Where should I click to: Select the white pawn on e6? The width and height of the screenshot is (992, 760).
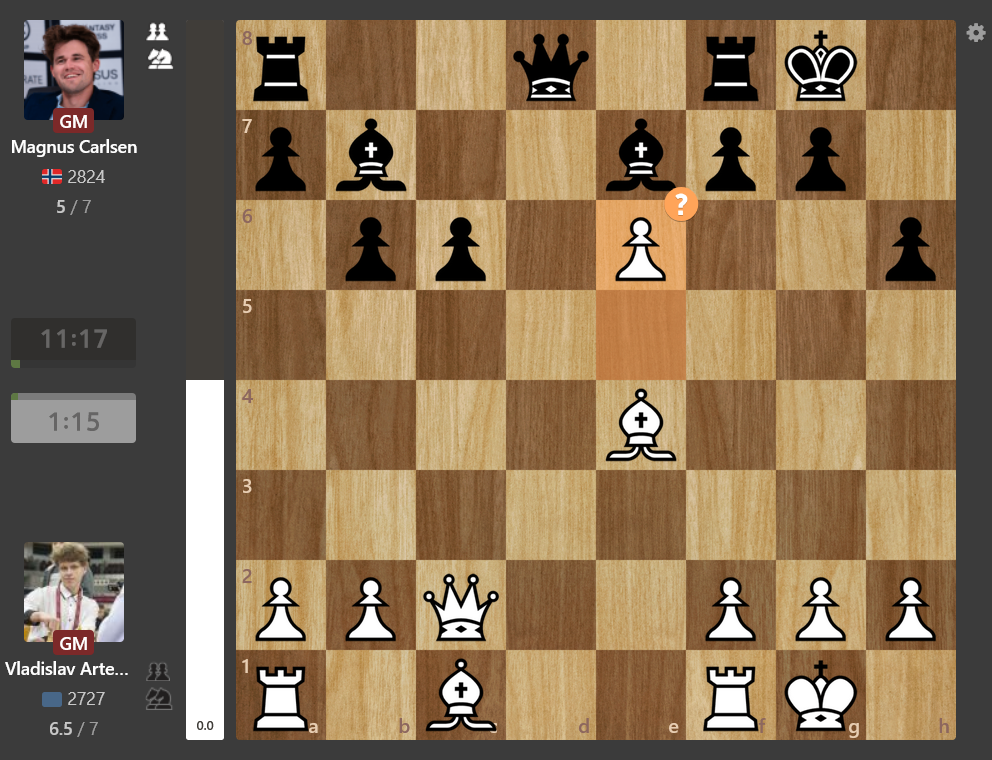[x=641, y=249]
